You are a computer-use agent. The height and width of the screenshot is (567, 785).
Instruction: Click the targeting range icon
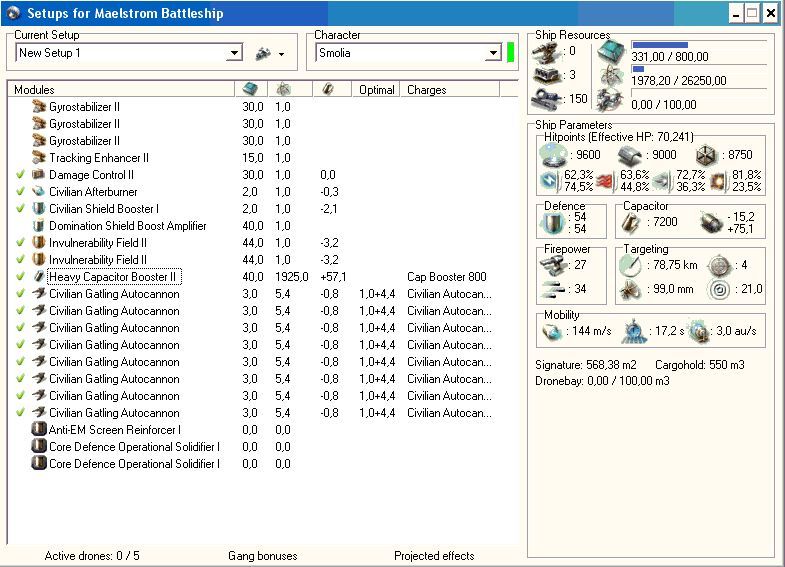(x=632, y=264)
